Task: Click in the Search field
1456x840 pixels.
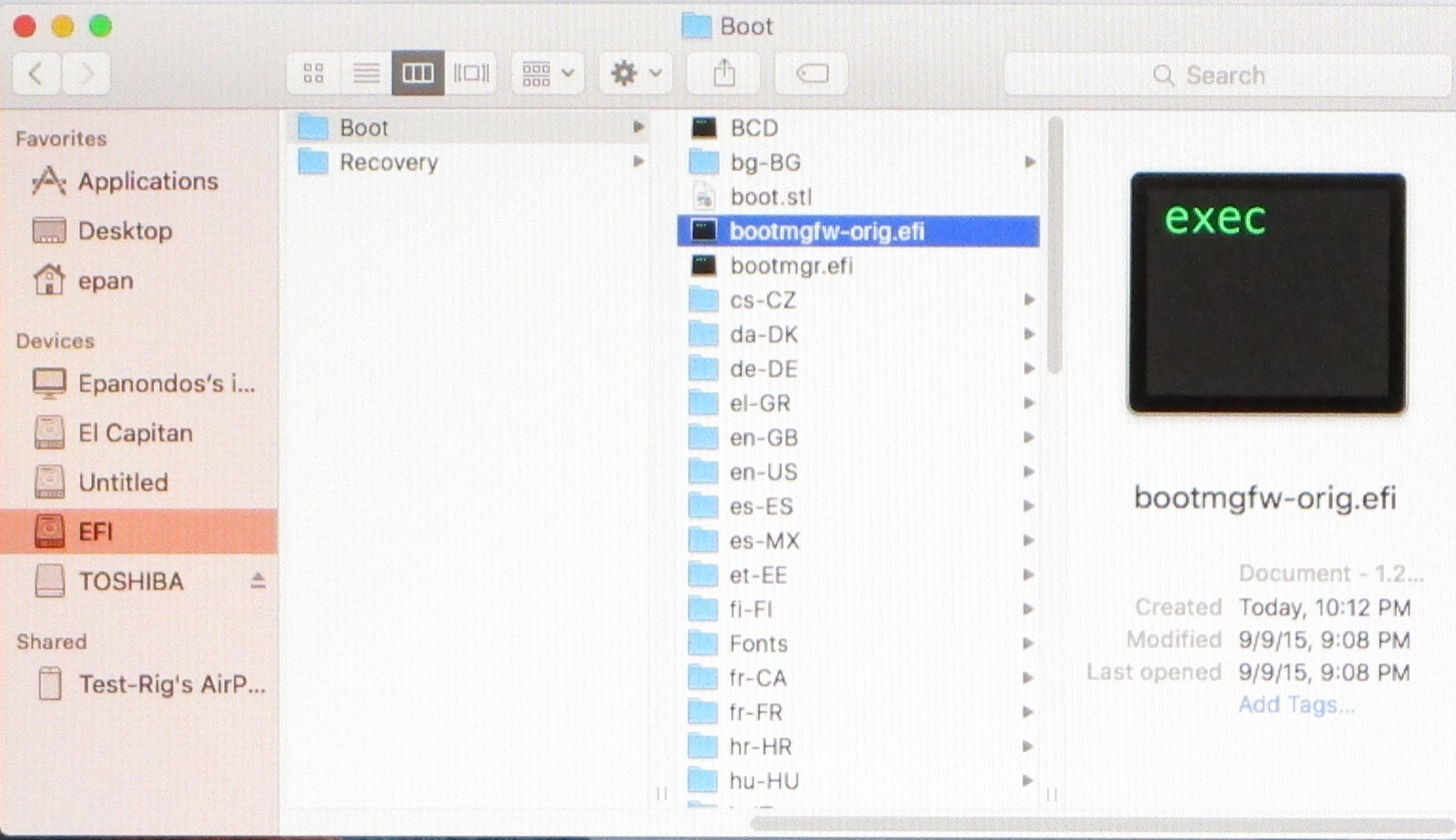Action: tap(1225, 75)
